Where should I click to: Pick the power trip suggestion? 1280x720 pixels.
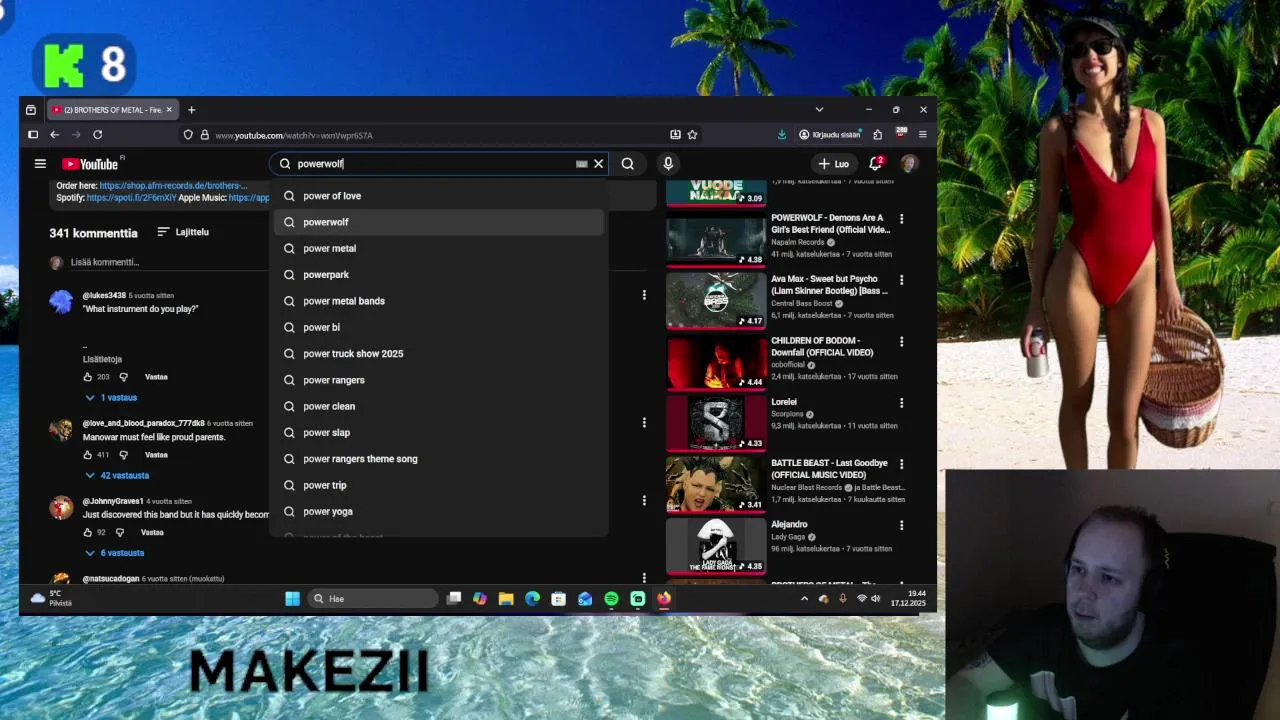[x=438, y=485]
